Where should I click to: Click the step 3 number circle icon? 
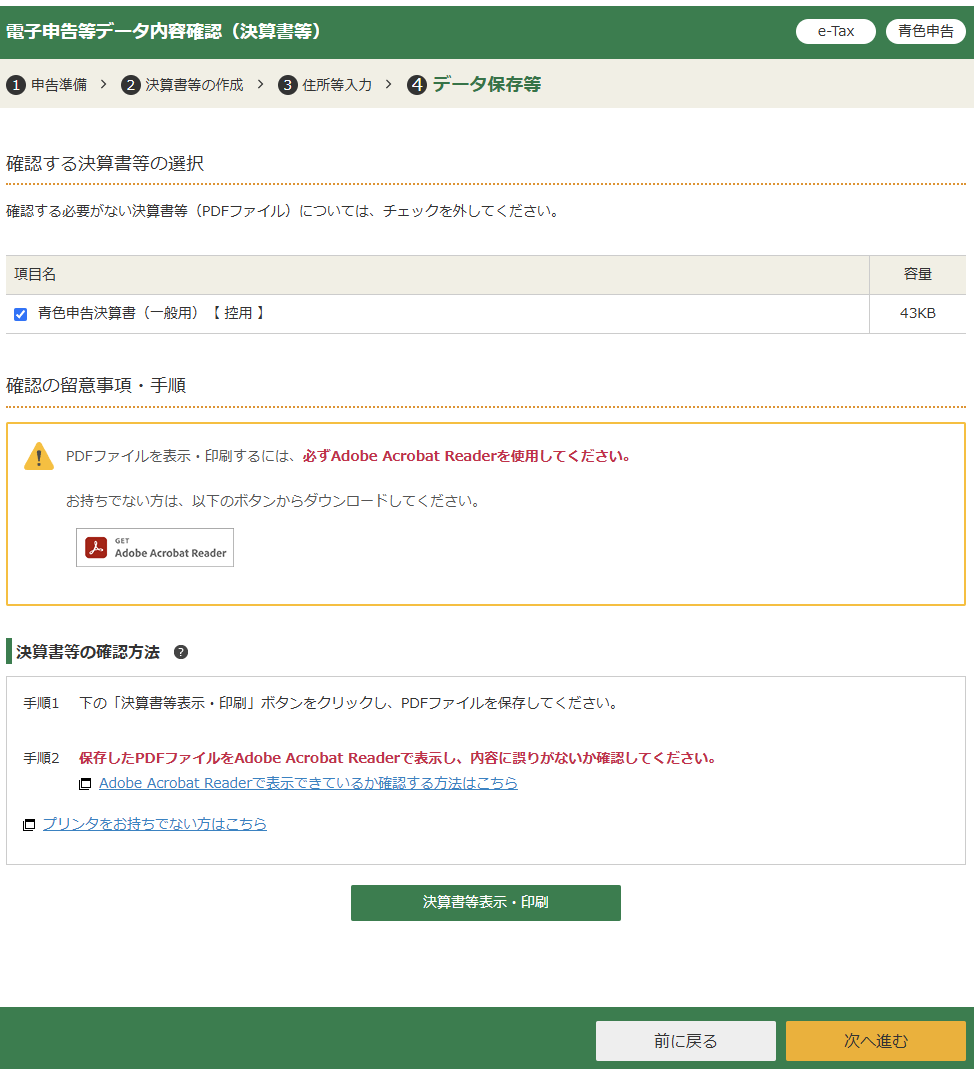coord(288,85)
